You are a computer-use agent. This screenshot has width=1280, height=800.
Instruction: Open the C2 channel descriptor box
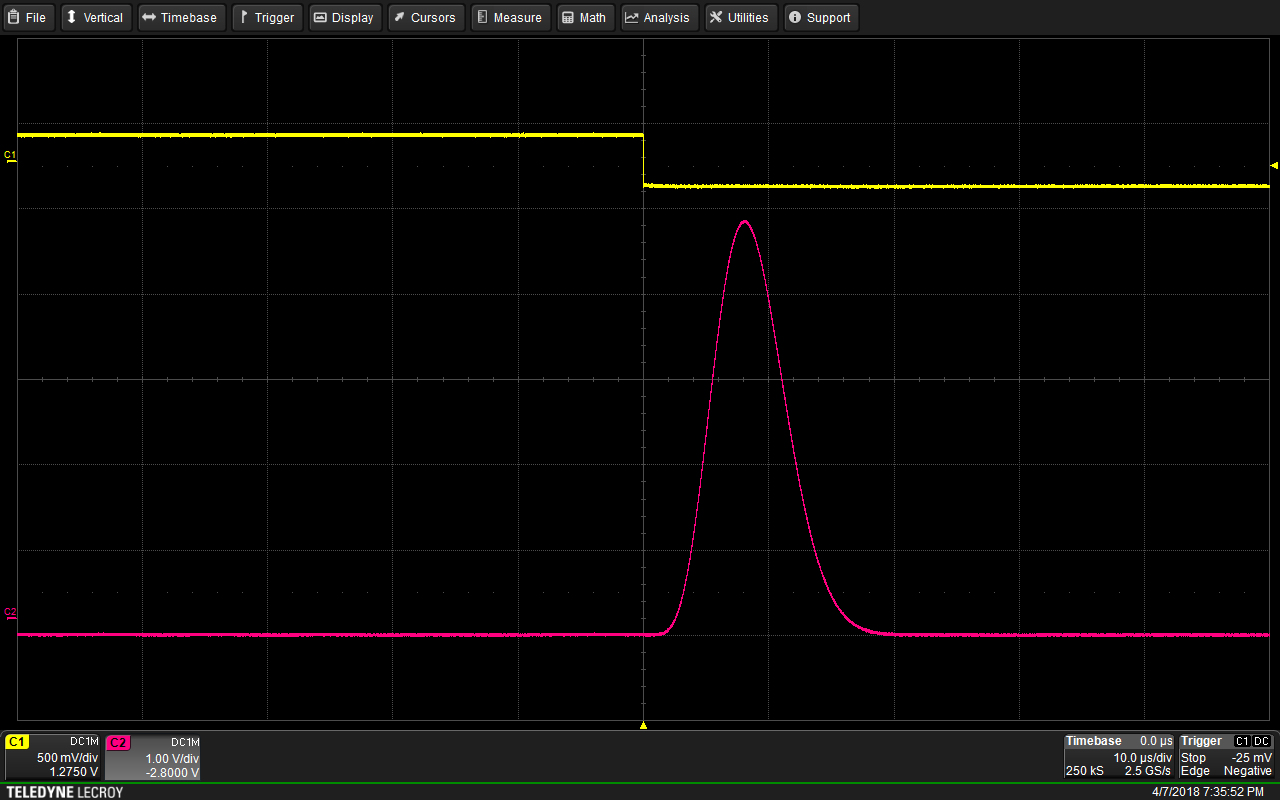(154, 756)
